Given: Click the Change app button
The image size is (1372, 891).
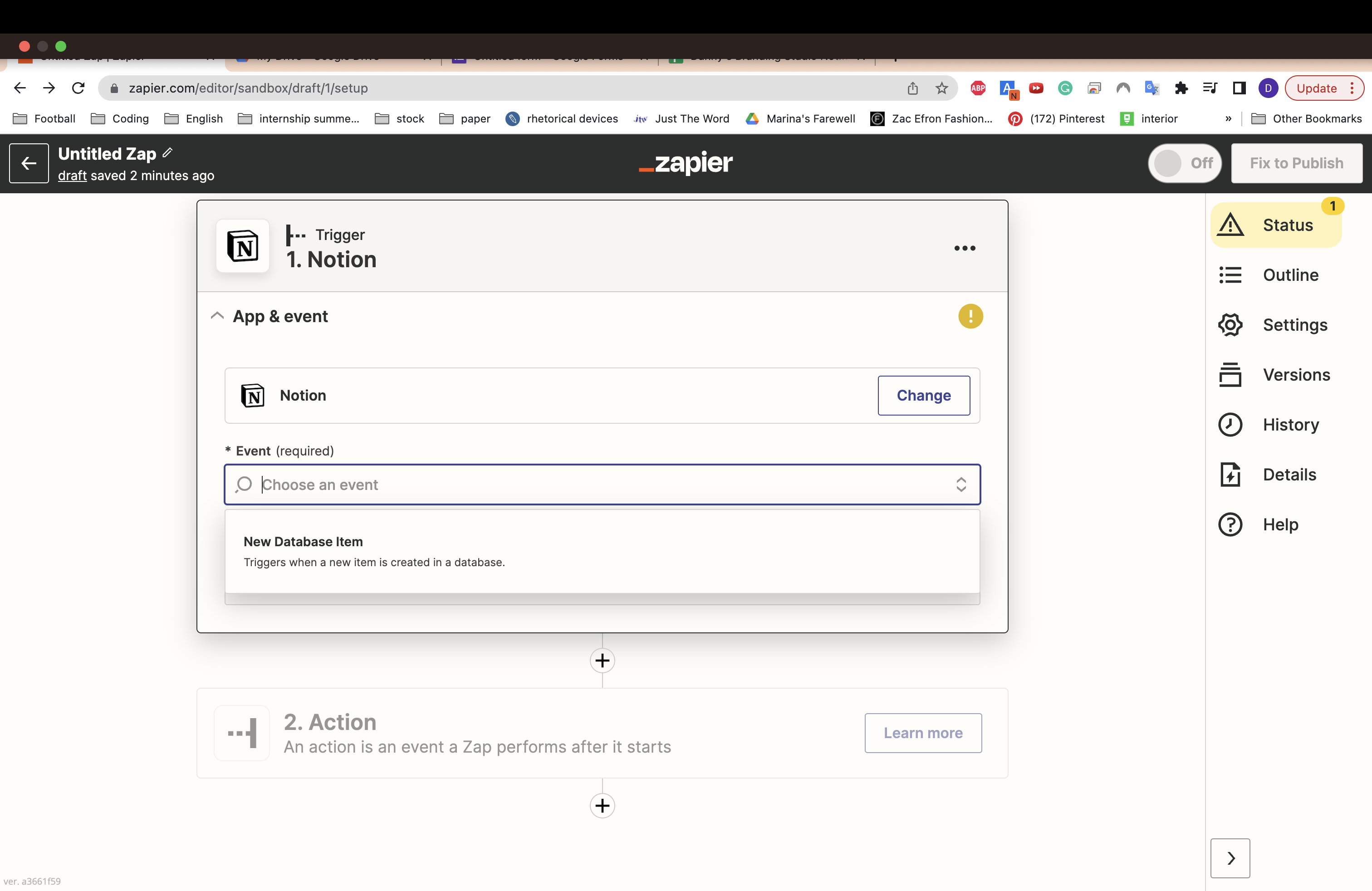Looking at the screenshot, I should click(x=924, y=395).
